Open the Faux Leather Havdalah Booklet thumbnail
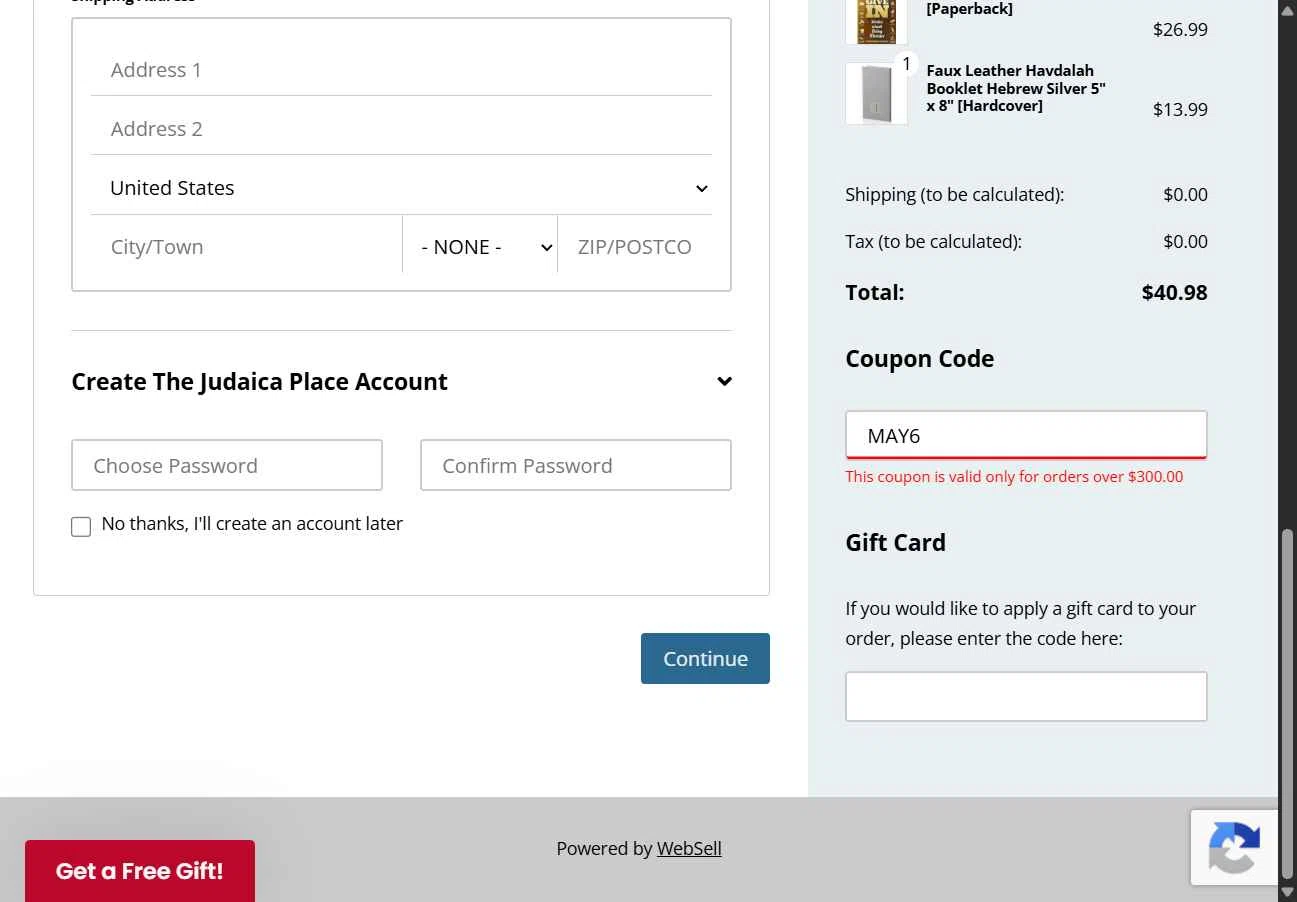The height and width of the screenshot is (902, 1297). pyautogui.click(x=876, y=94)
